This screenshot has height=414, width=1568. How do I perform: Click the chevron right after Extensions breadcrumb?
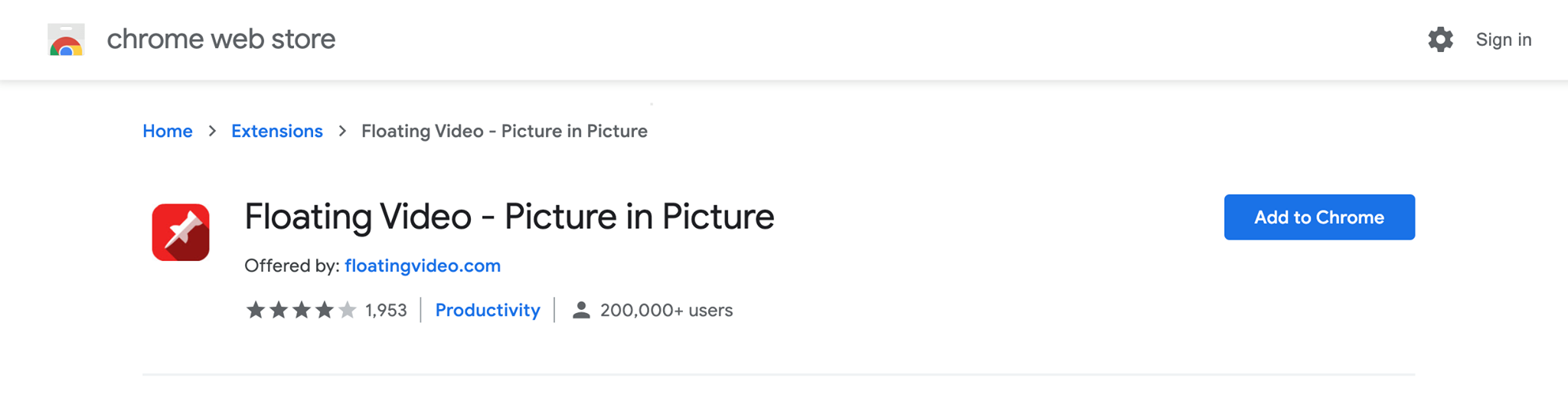[x=342, y=132]
